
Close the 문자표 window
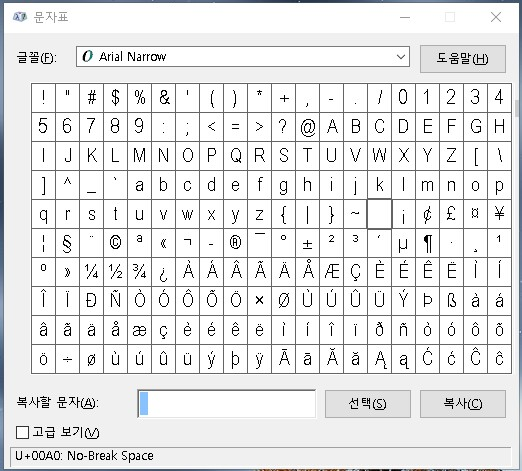click(x=496, y=17)
